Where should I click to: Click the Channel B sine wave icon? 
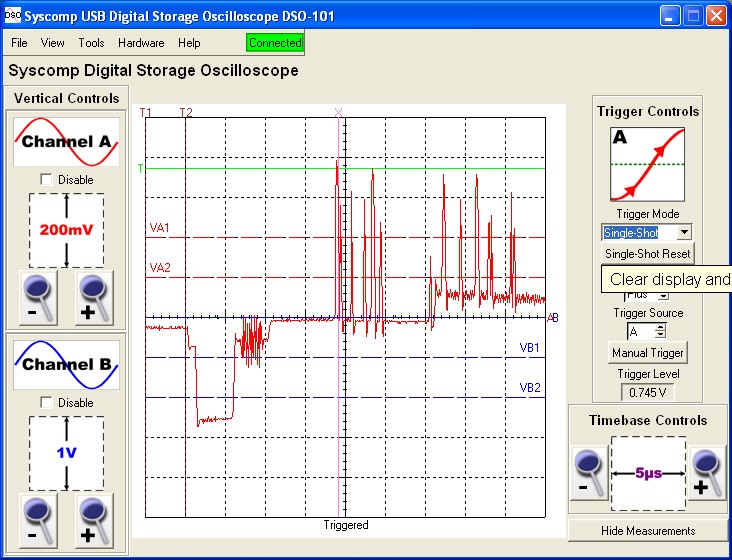coord(66,365)
